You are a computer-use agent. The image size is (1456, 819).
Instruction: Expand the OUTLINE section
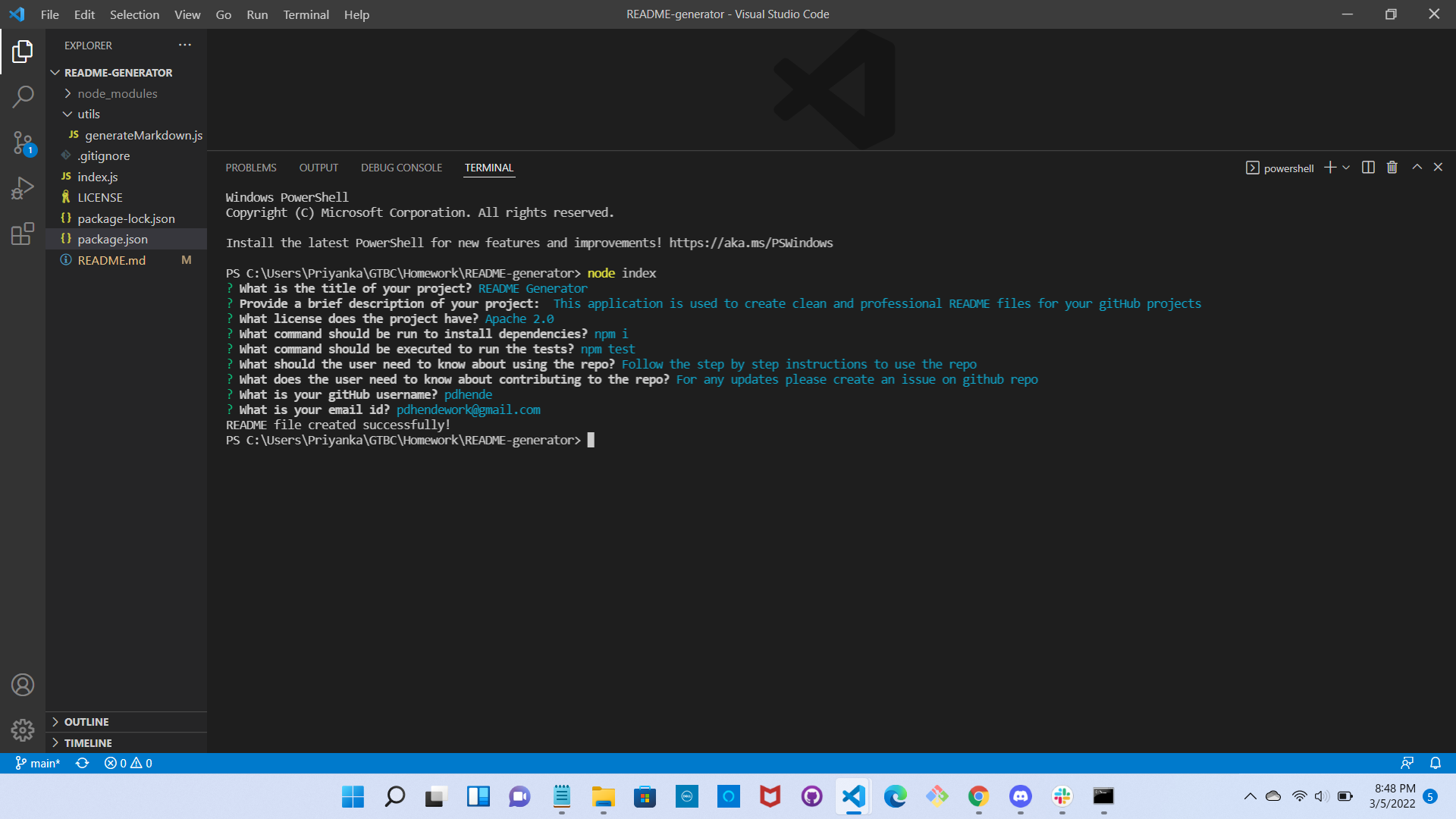(x=86, y=722)
